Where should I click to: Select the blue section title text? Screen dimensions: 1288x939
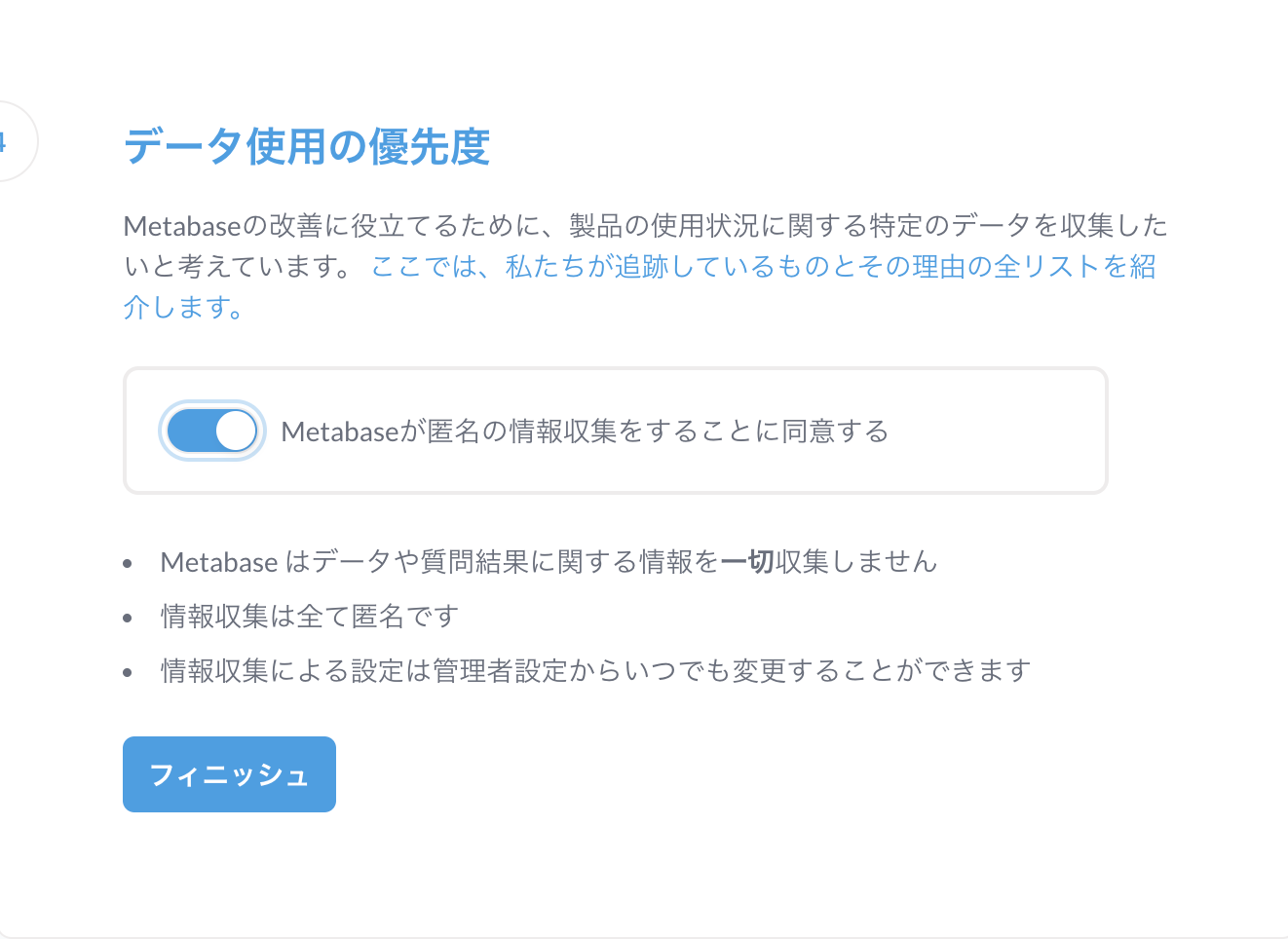tap(306, 148)
